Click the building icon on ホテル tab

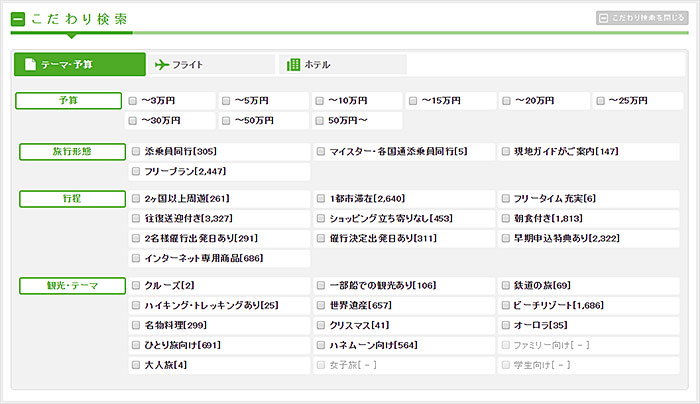tap(293, 65)
